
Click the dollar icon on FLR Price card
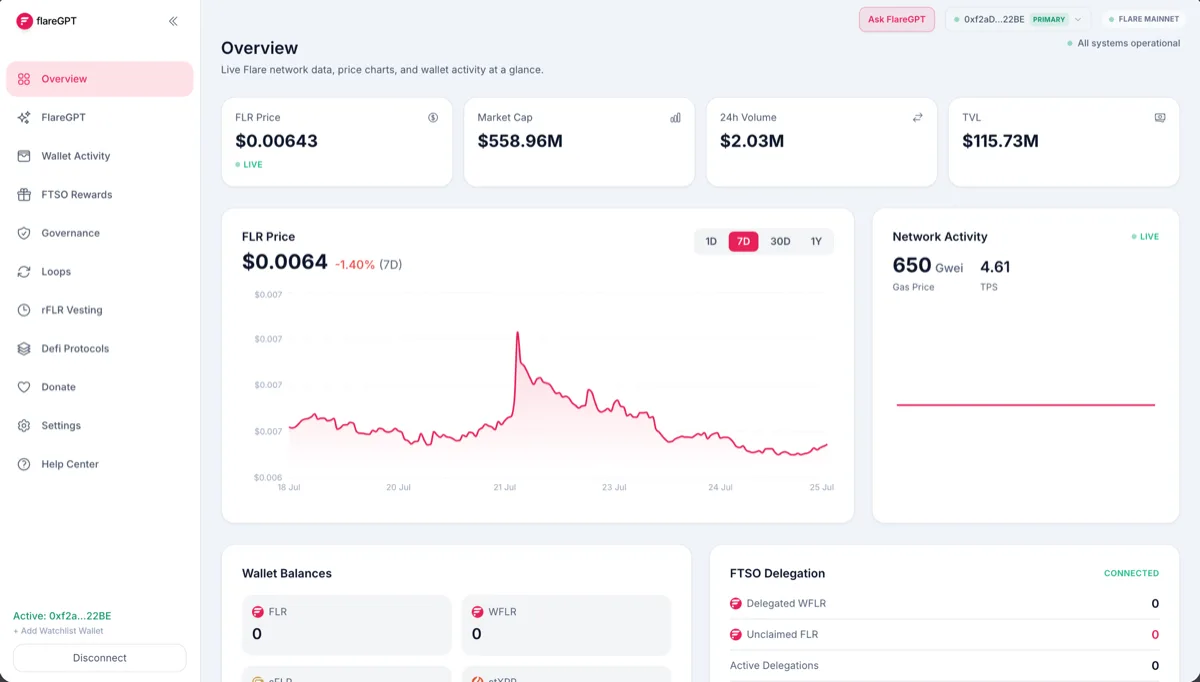click(433, 117)
